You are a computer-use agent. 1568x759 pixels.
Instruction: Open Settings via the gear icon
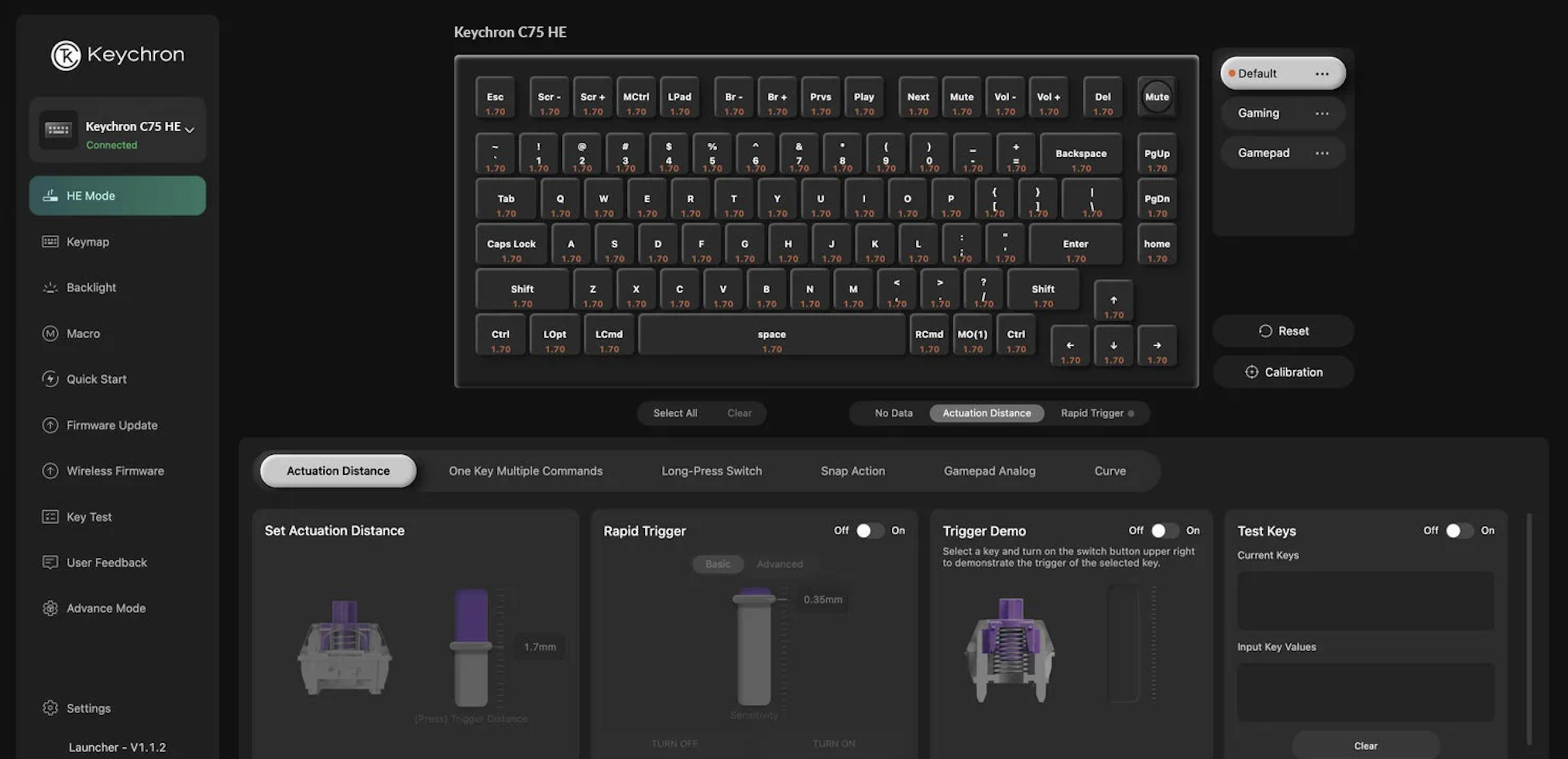(50, 708)
